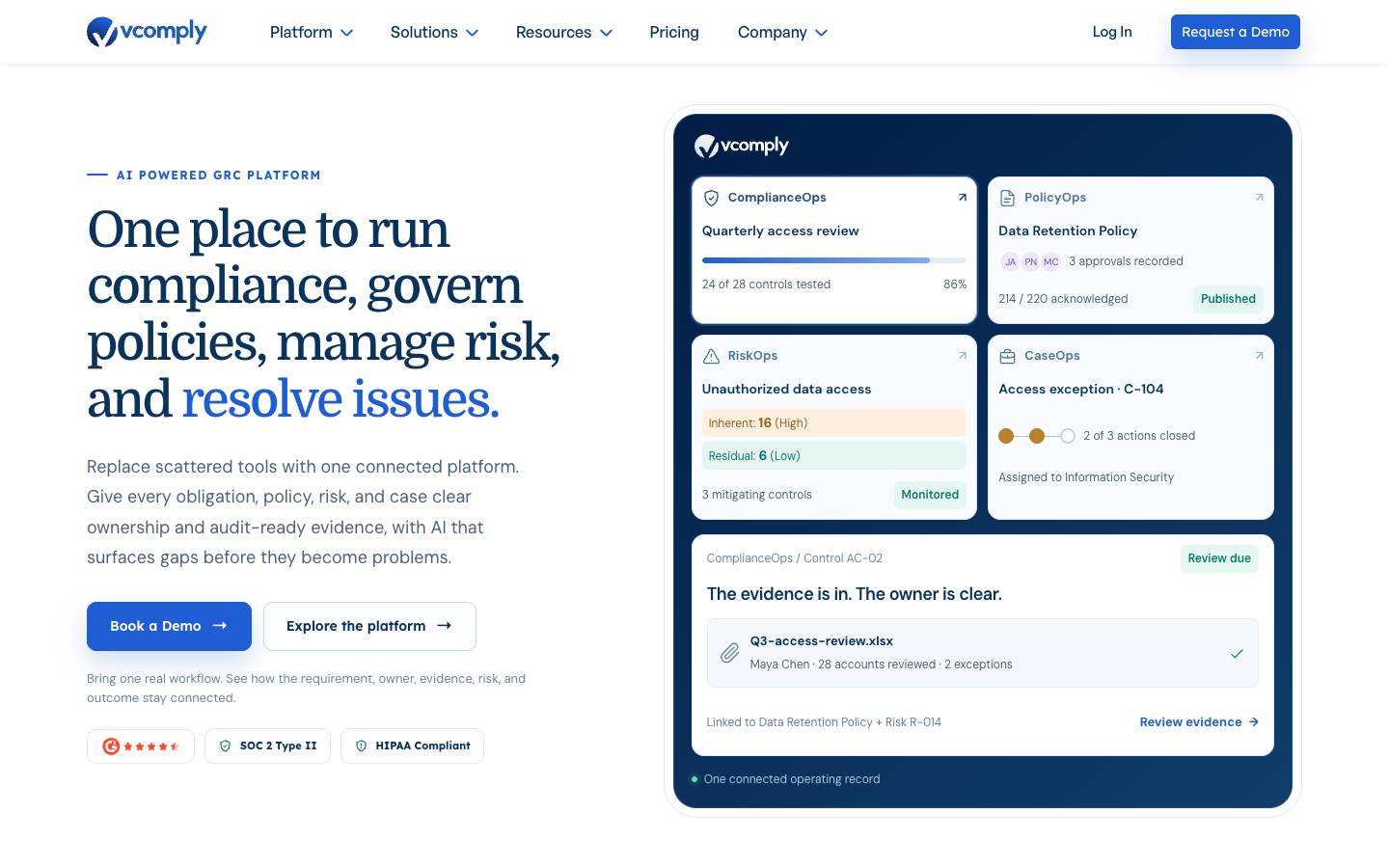Open the Platform menu label

tap(301, 32)
